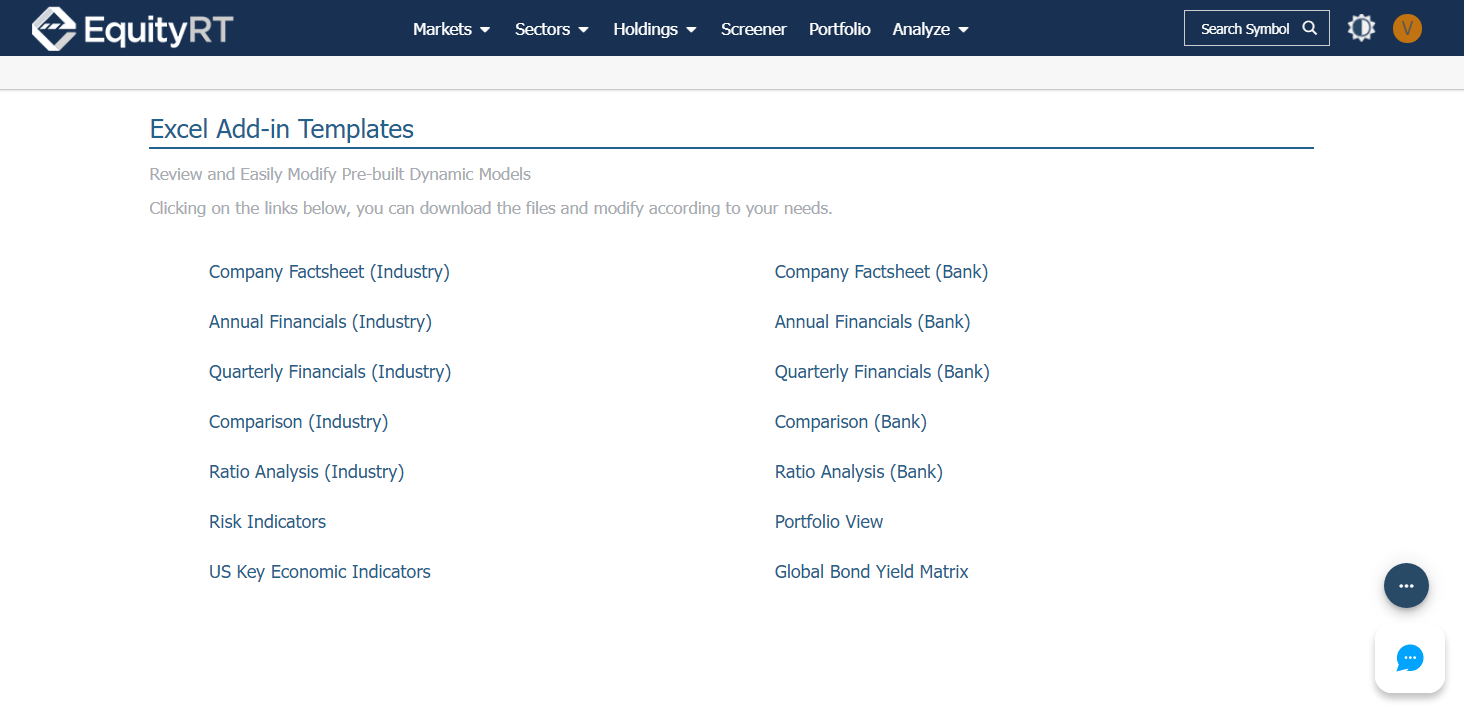The image size is (1464, 710).
Task: Open Quarterly Financials (Industry) link
Action: [330, 372]
